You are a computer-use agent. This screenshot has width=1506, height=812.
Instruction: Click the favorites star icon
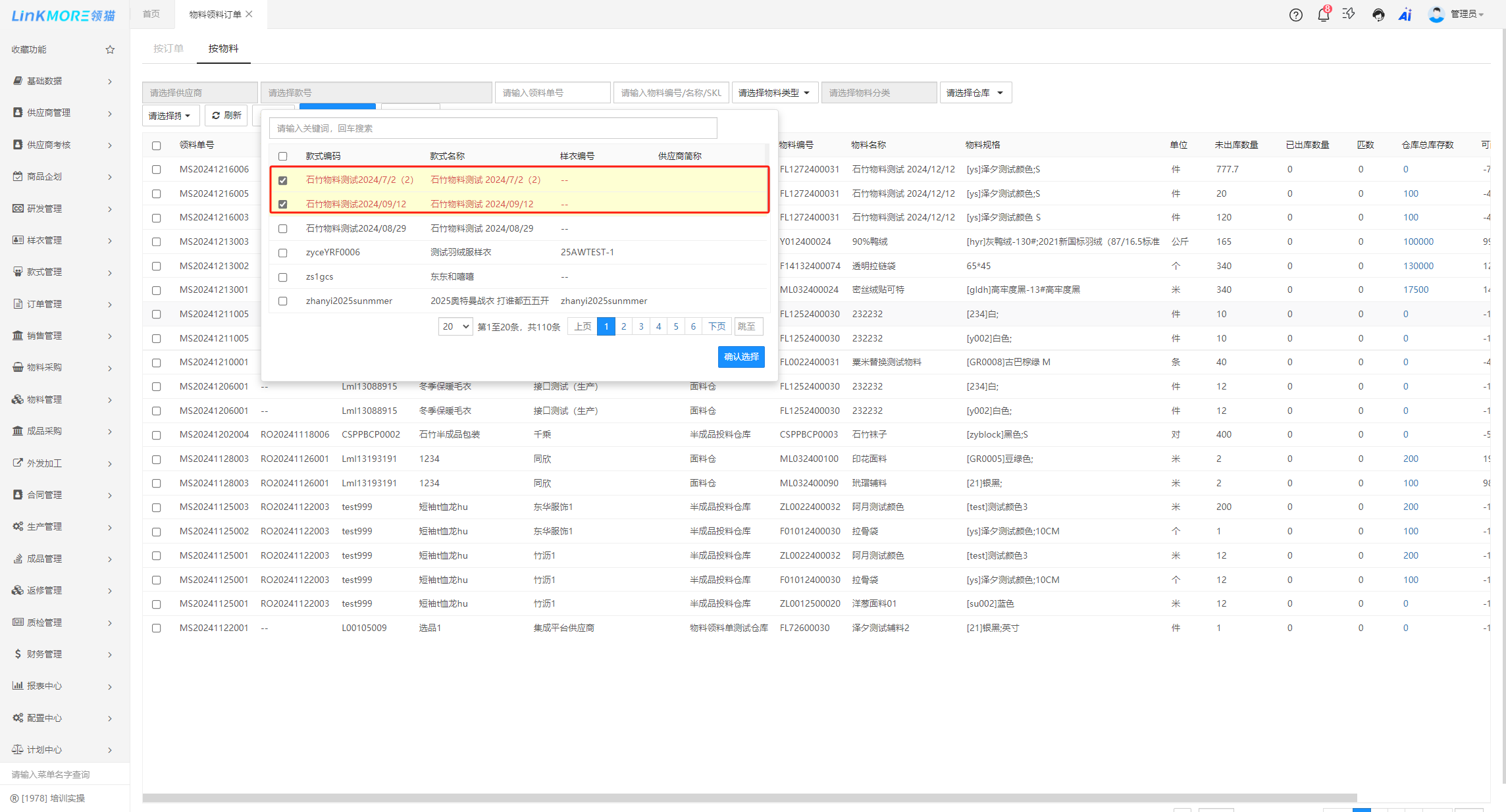click(x=110, y=49)
